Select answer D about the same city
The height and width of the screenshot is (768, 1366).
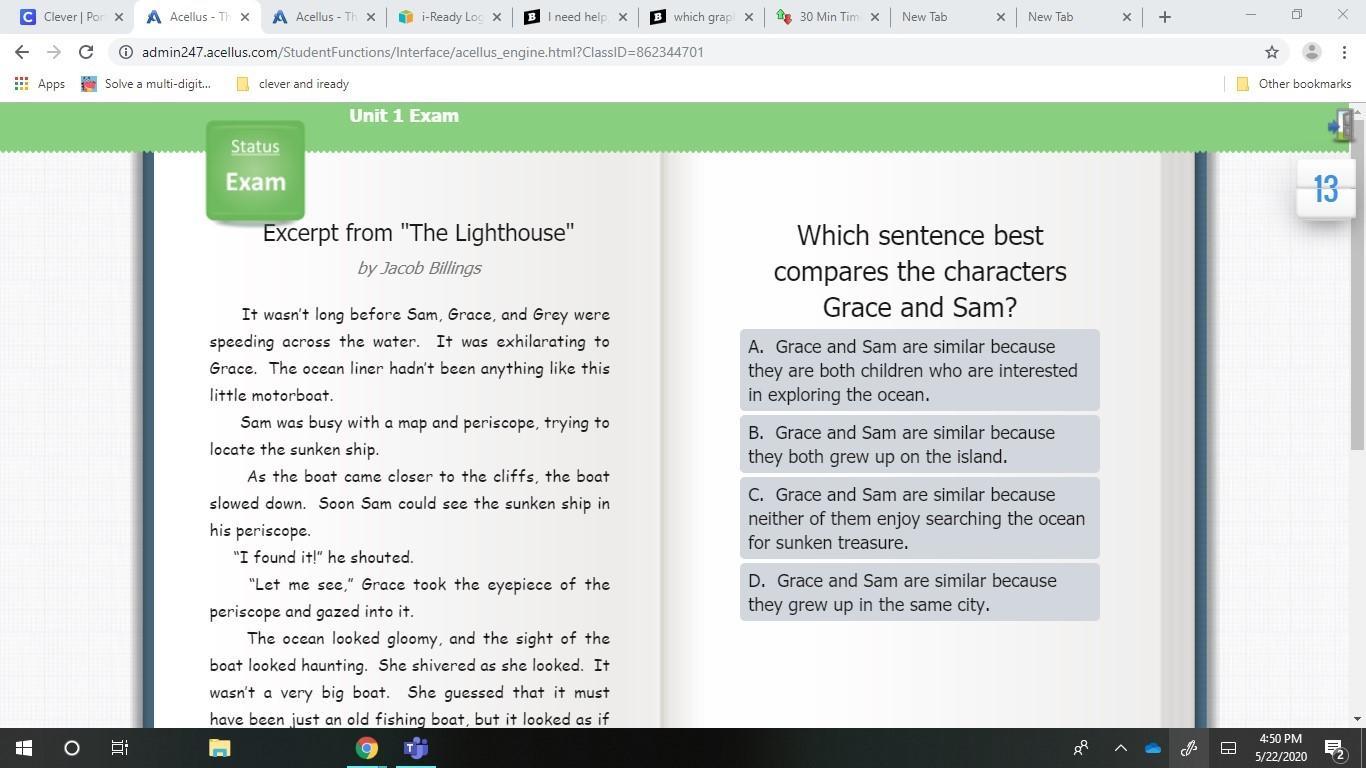point(920,592)
